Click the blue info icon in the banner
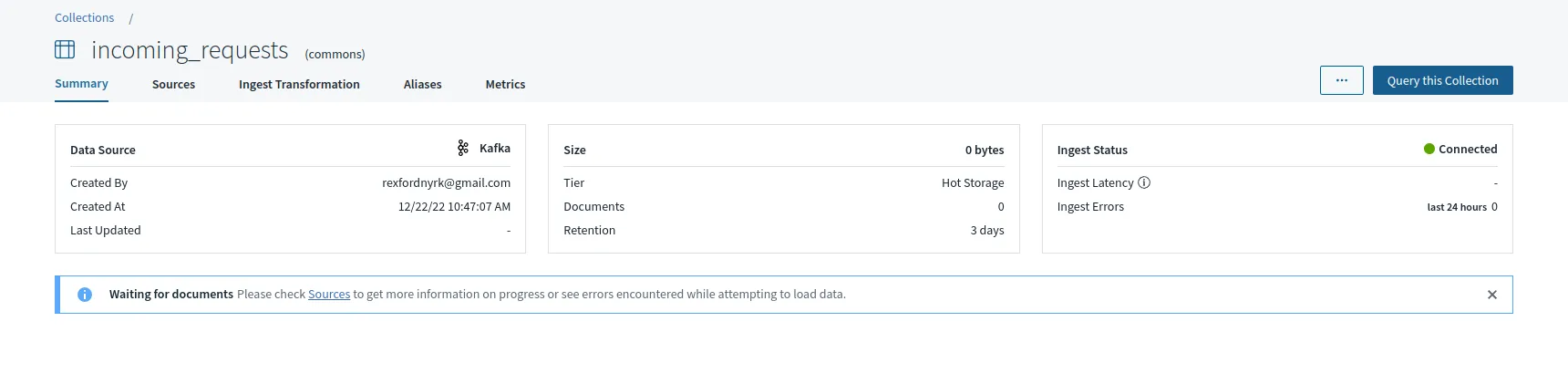Screen dimensions: 1568x384 85,295
